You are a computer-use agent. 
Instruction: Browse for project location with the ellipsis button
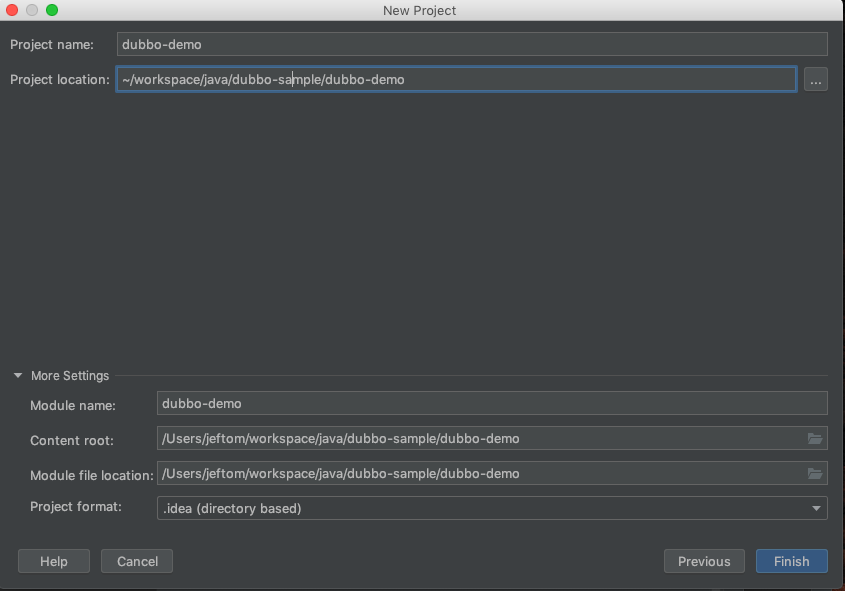click(816, 80)
